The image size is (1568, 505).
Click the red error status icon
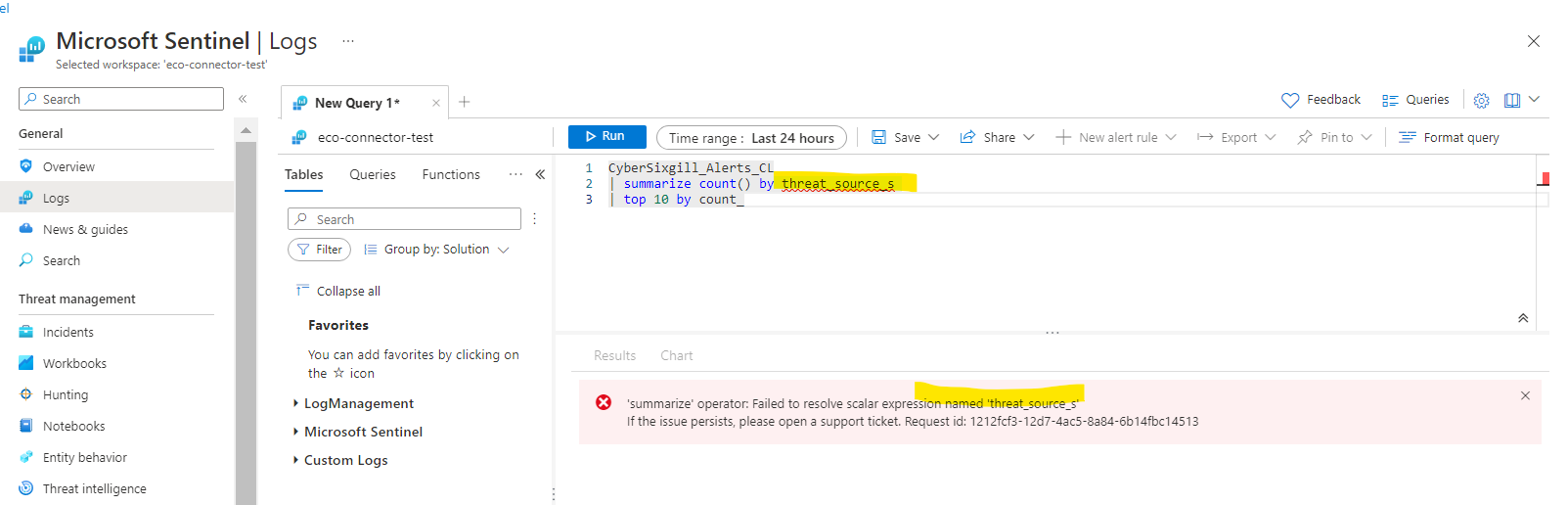[x=604, y=402]
